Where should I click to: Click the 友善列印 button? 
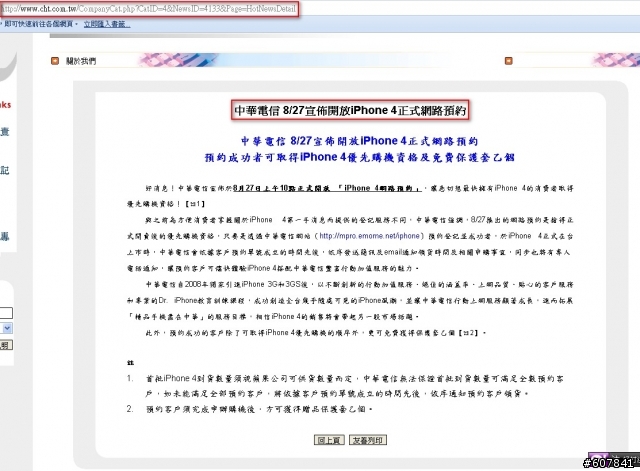[367, 440]
